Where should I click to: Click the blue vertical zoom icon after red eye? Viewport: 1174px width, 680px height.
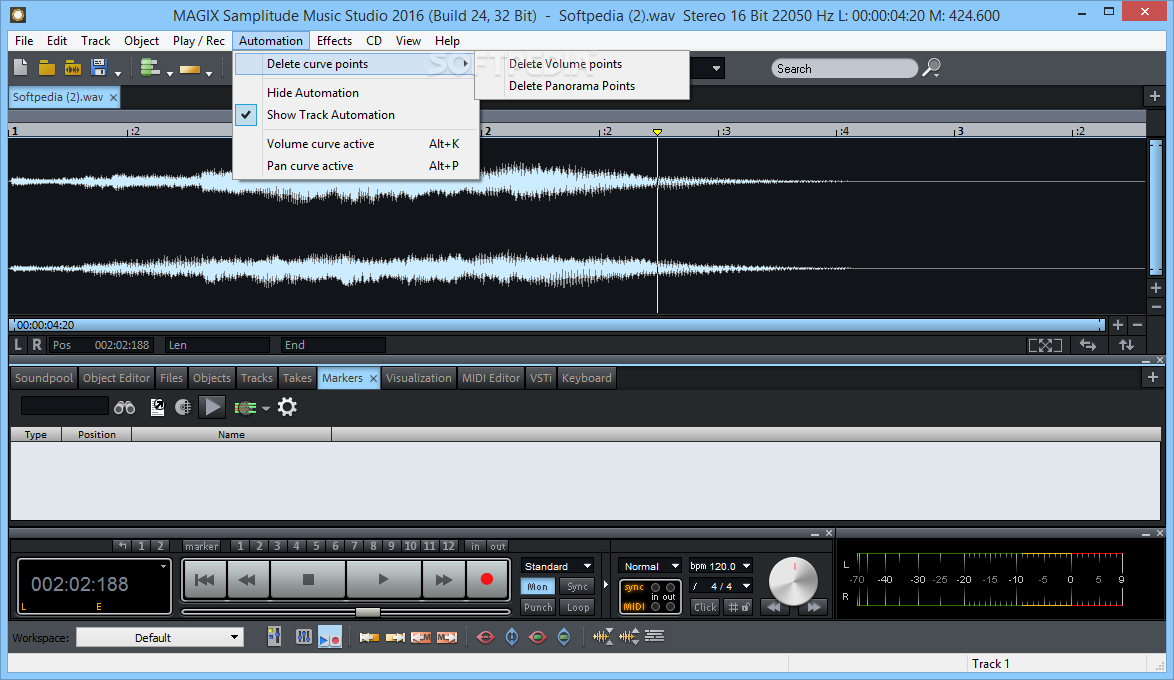click(x=512, y=637)
